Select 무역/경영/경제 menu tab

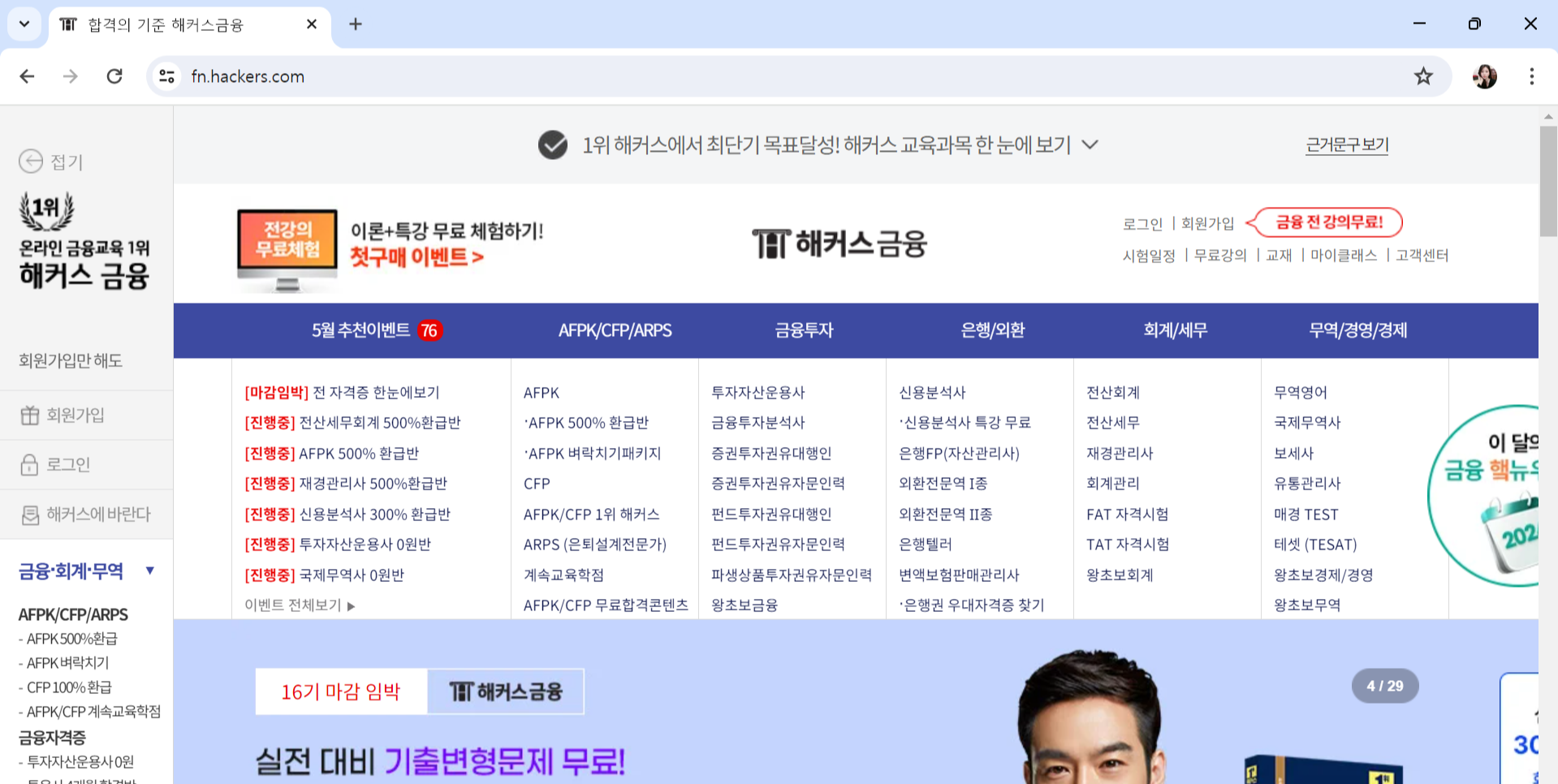click(1357, 330)
